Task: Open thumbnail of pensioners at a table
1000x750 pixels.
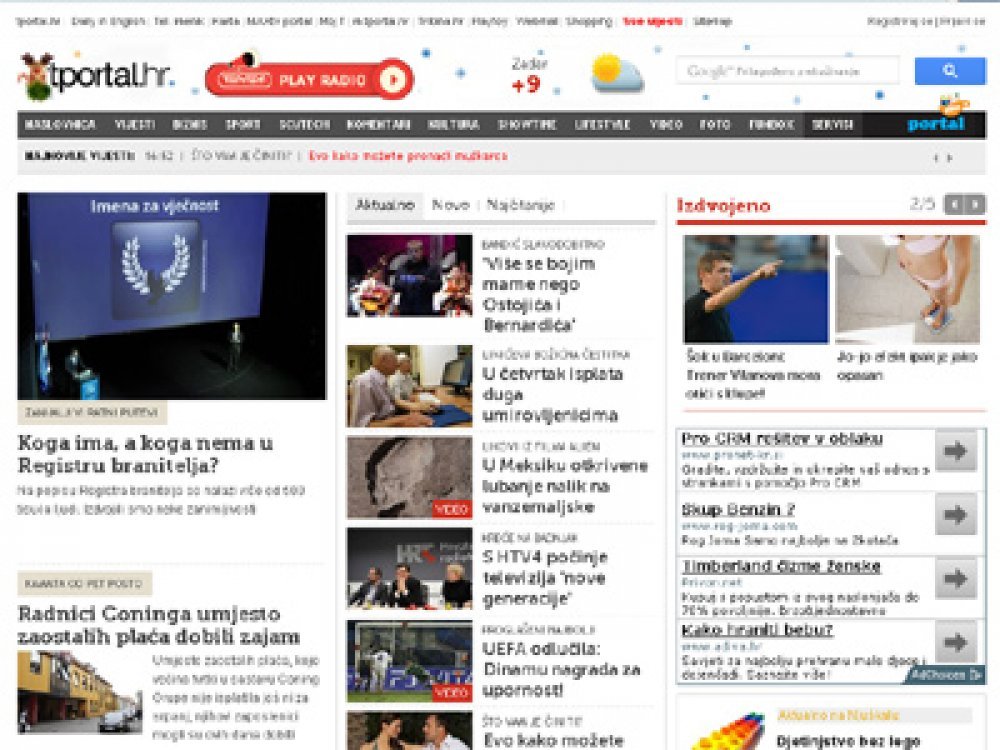Action: point(409,386)
